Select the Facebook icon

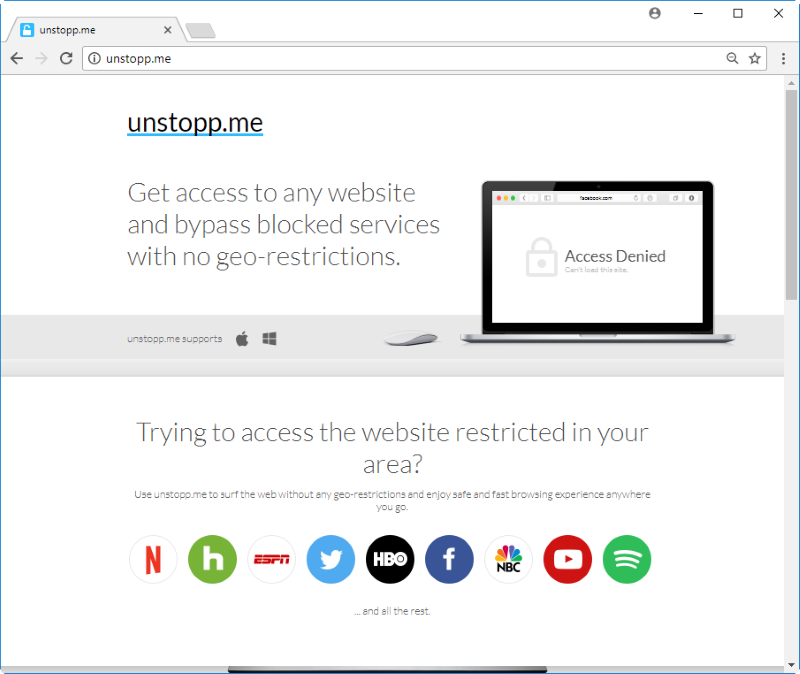449,559
